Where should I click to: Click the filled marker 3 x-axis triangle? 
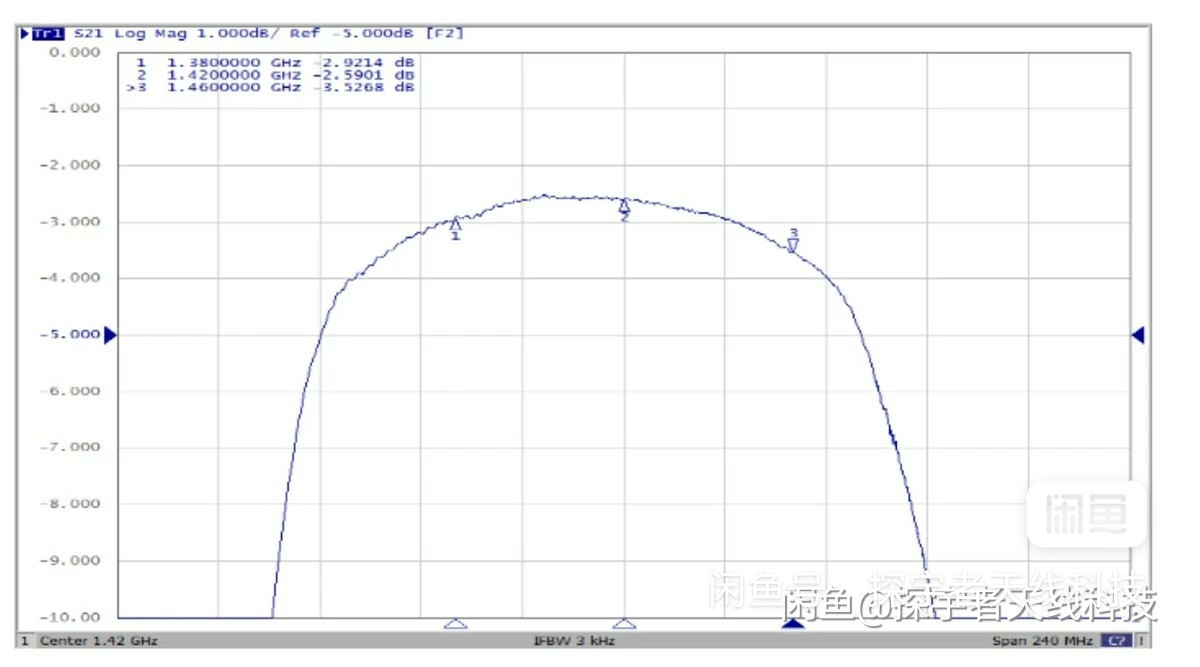point(793,624)
